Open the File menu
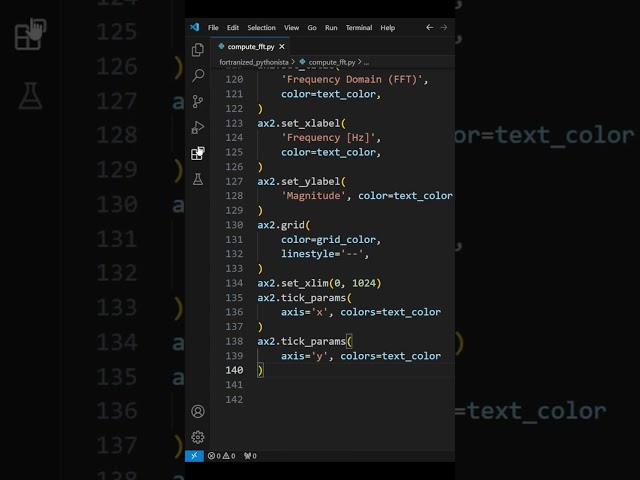Viewport: 640px width, 480px height. (x=213, y=28)
